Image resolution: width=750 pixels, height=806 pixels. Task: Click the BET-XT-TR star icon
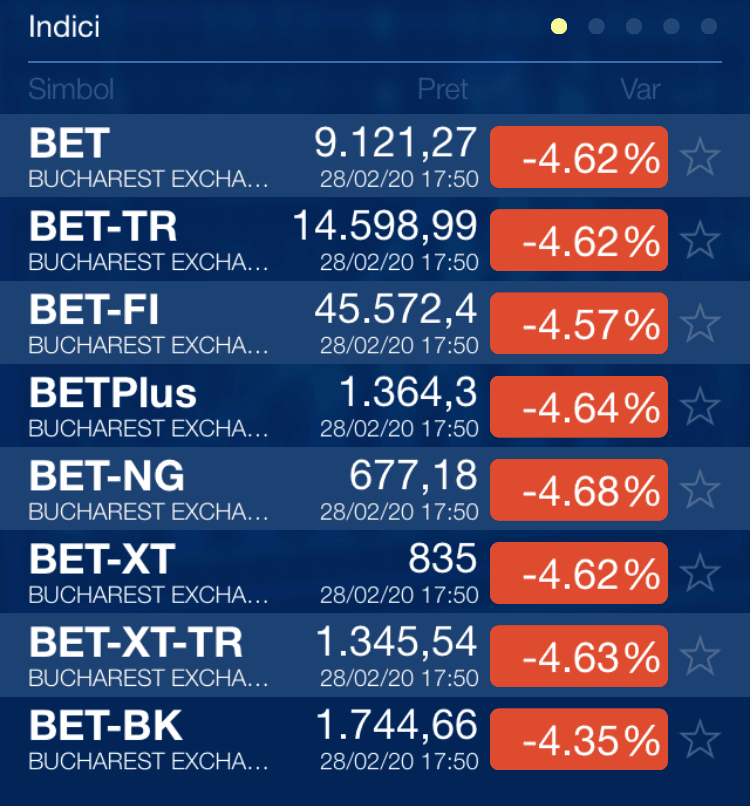pos(700,656)
